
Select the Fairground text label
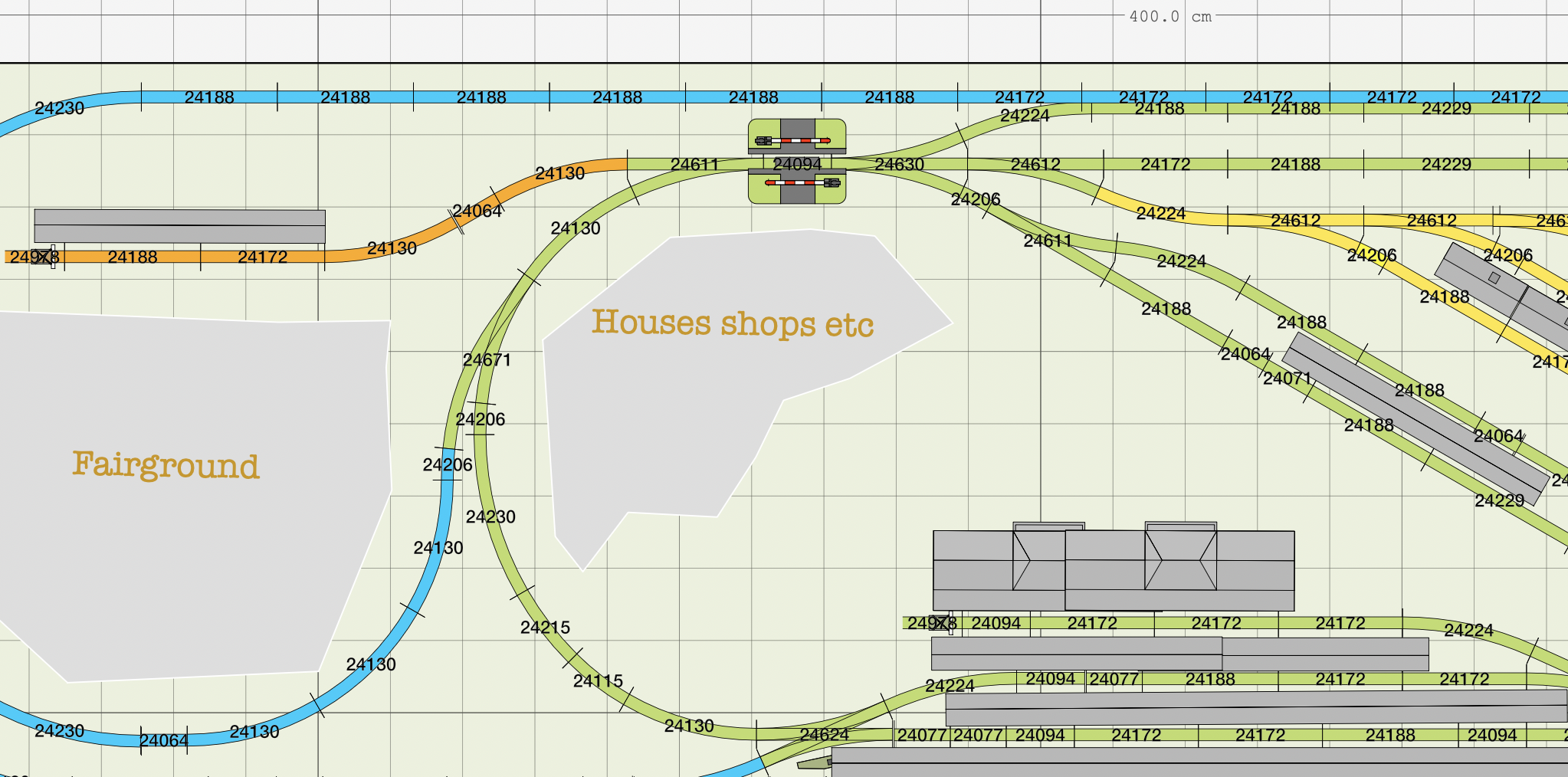click(166, 465)
